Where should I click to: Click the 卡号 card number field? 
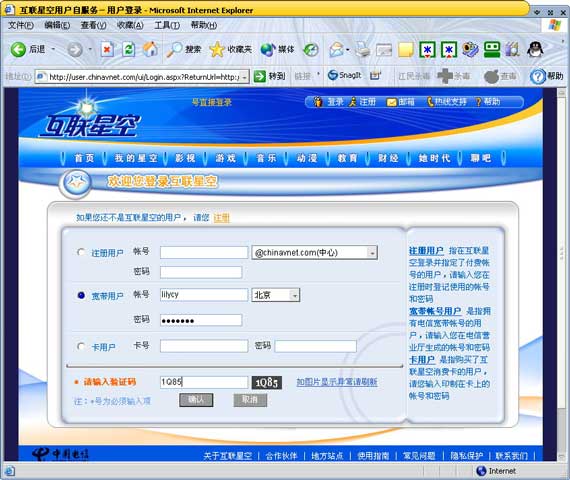click(x=204, y=346)
